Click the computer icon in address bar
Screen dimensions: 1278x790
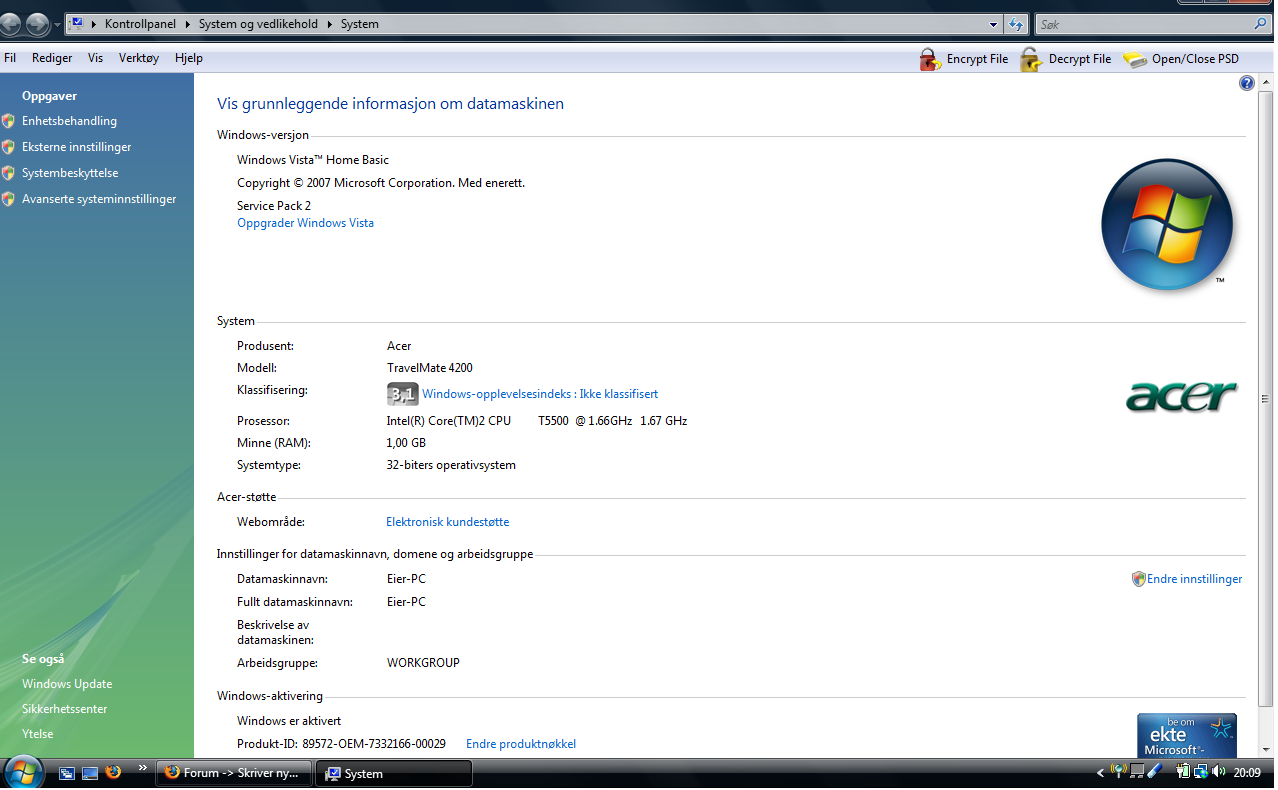pos(76,24)
